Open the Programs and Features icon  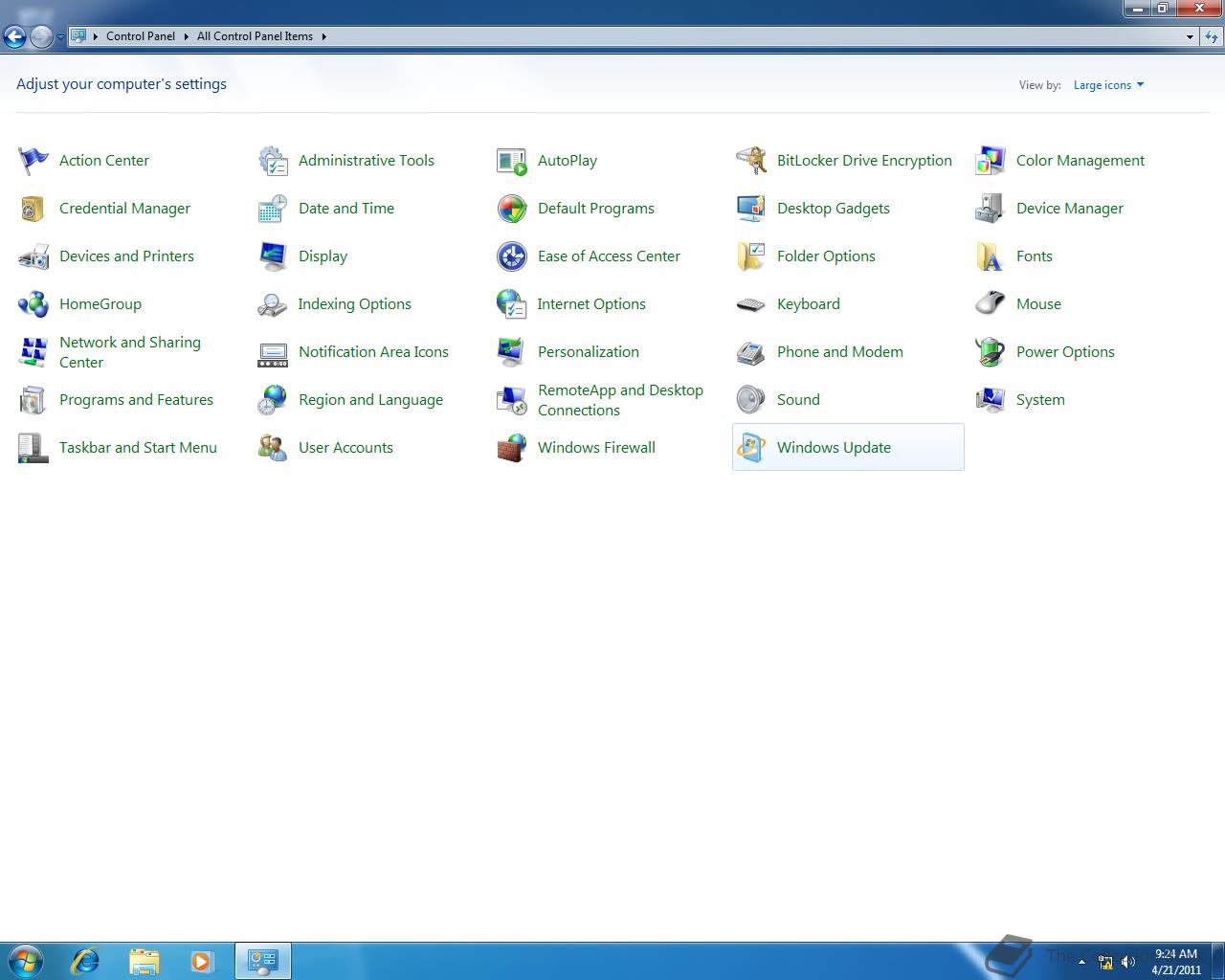click(33, 400)
